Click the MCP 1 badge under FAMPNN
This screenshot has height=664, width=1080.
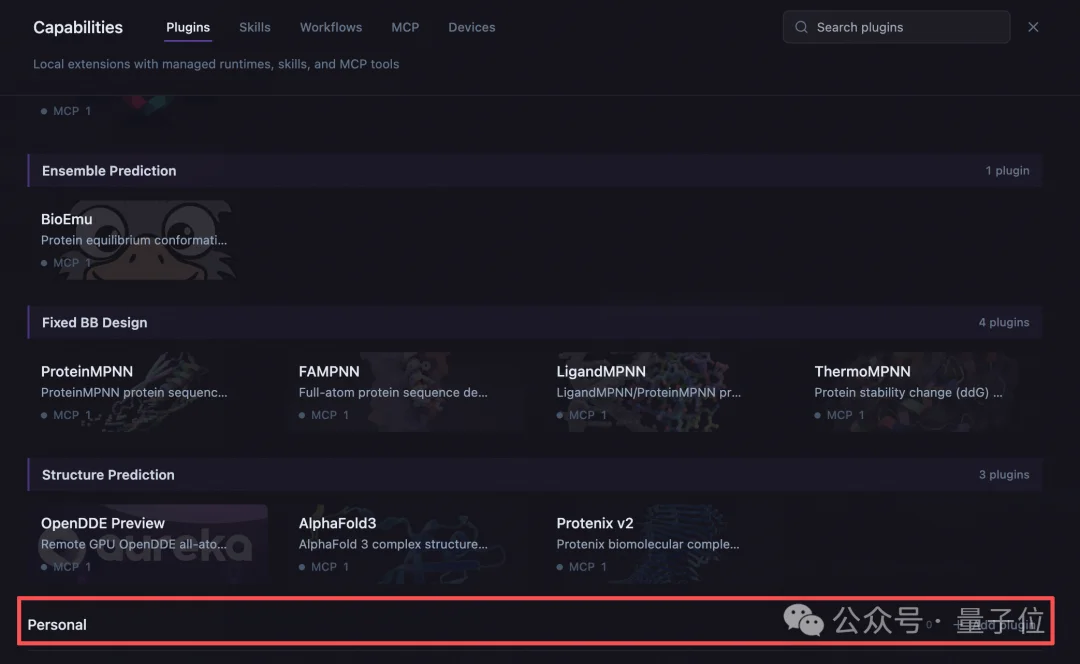pyautogui.click(x=324, y=415)
